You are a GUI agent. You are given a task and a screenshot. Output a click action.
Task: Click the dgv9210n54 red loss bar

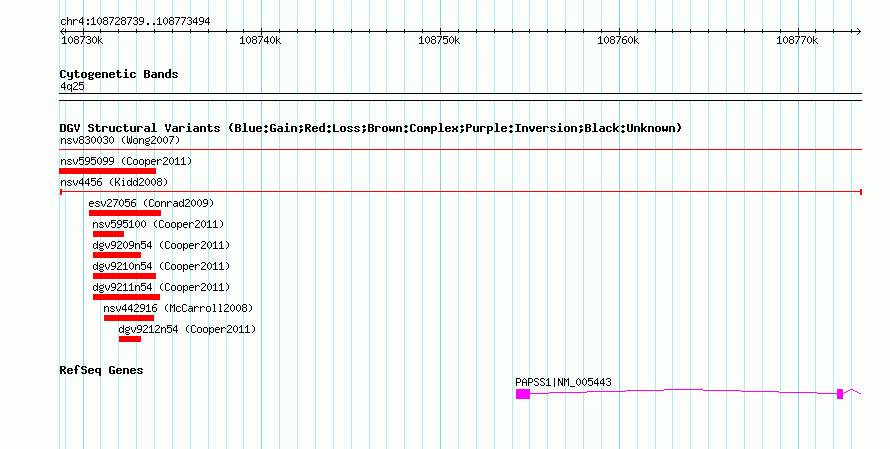(124, 276)
